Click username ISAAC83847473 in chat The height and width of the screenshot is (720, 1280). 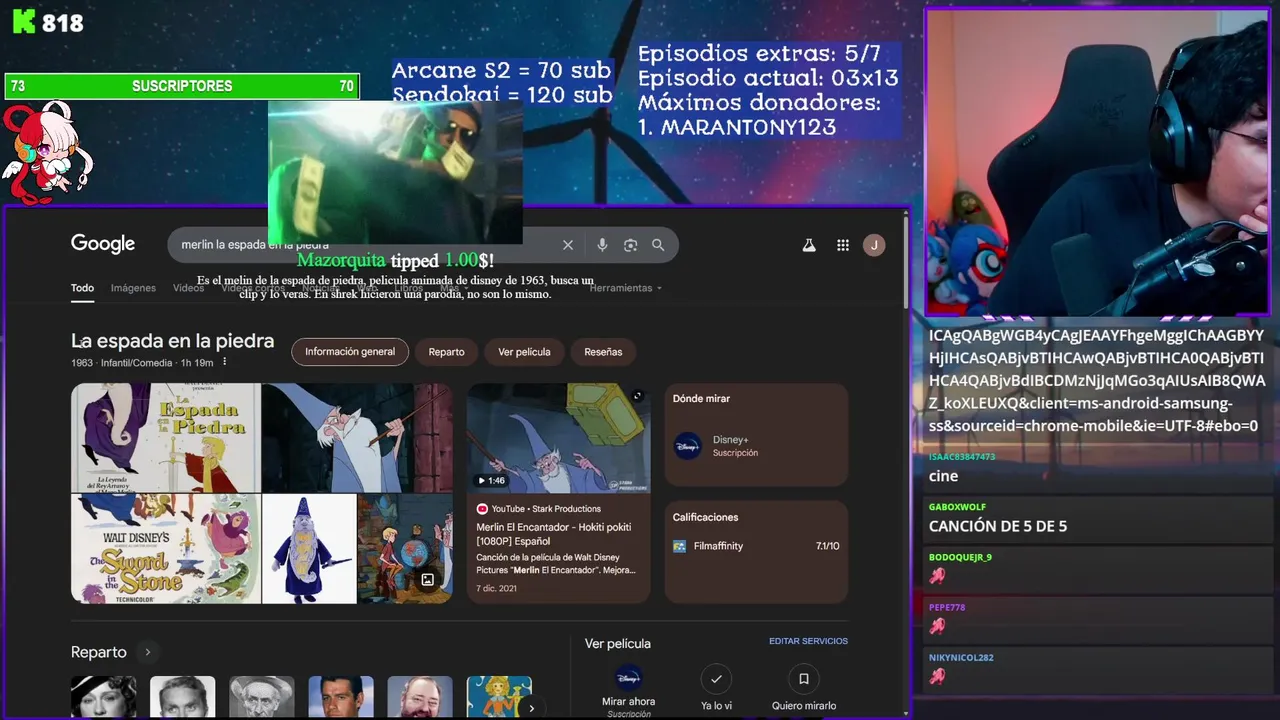click(x=962, y=457)
